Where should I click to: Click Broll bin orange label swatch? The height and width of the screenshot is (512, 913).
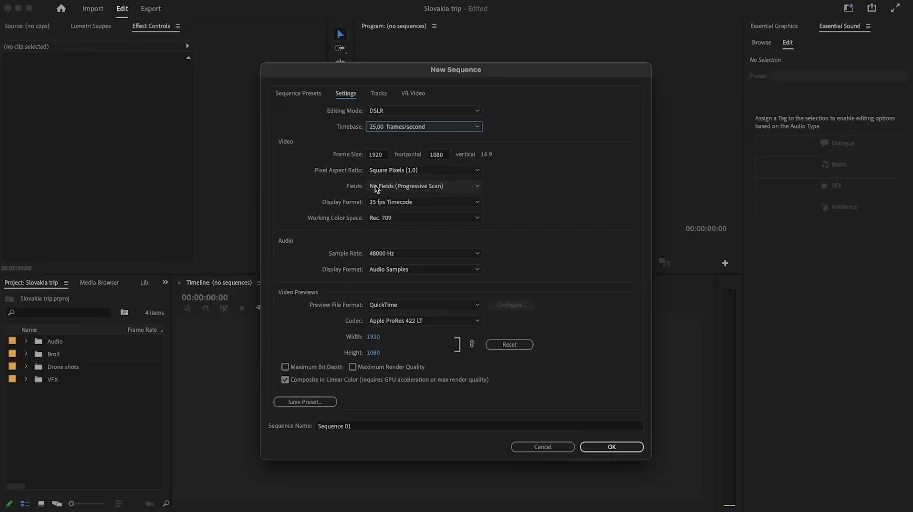[12, 354]
